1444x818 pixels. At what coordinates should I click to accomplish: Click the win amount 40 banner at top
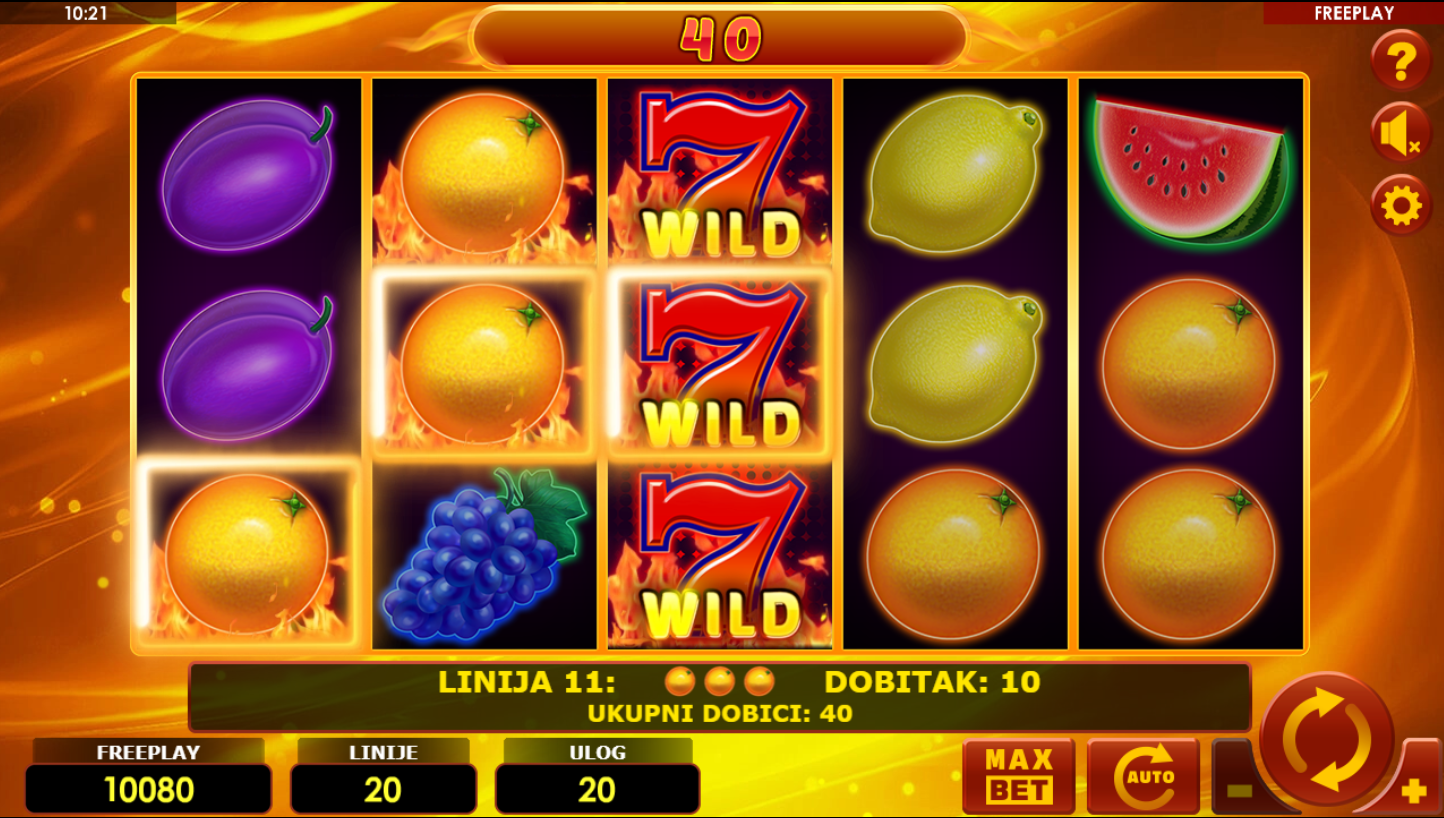coord(720,38)
